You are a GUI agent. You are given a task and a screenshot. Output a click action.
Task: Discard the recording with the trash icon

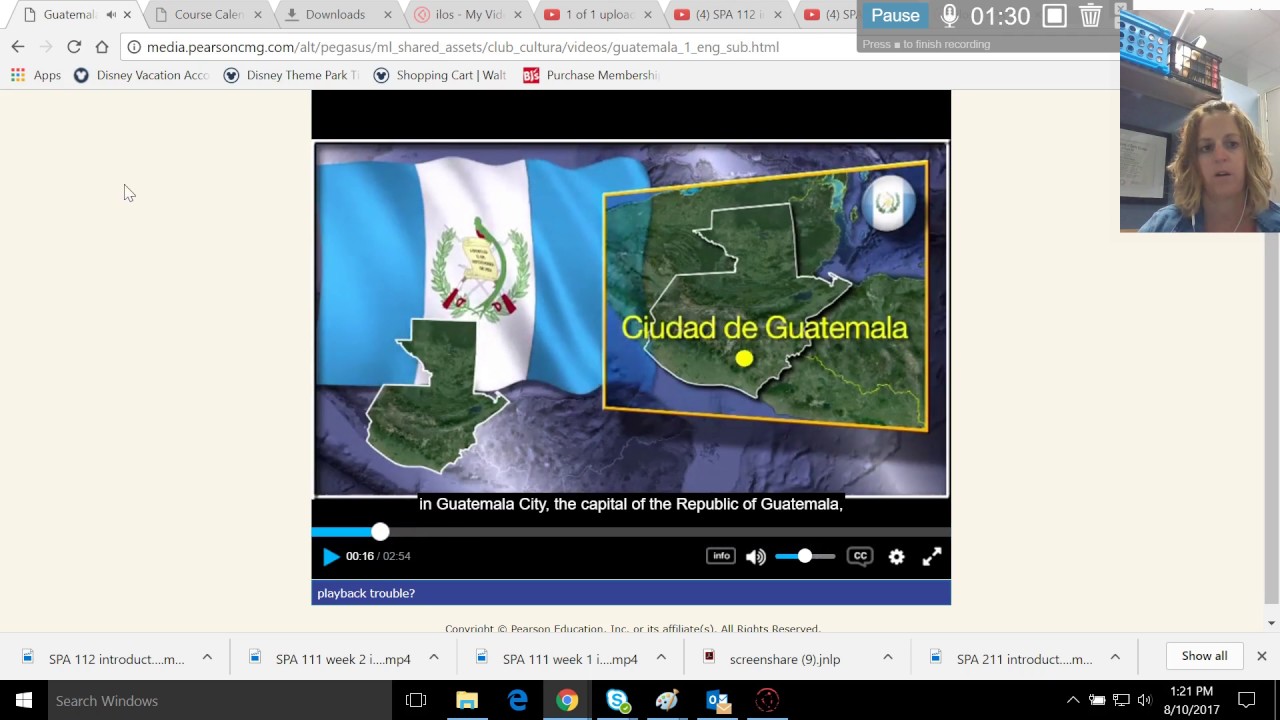1090,16
